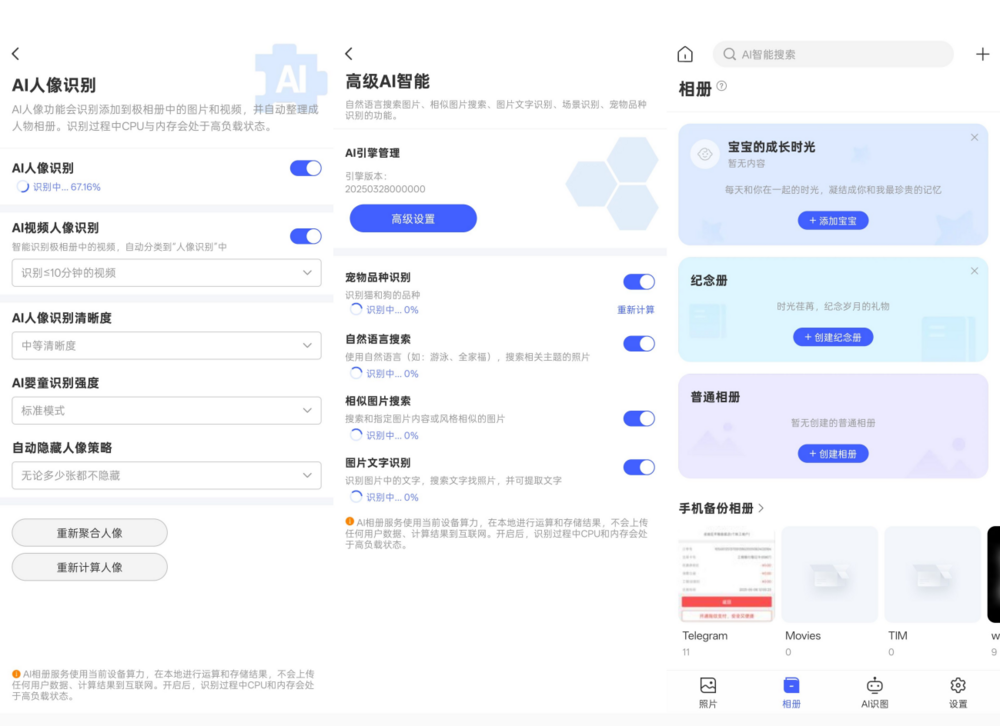Image resolution: width=1000 pixels, height=726 pixels.
Task: Toggle the 自然语言搜索 switch
Action: coord(638,344)
